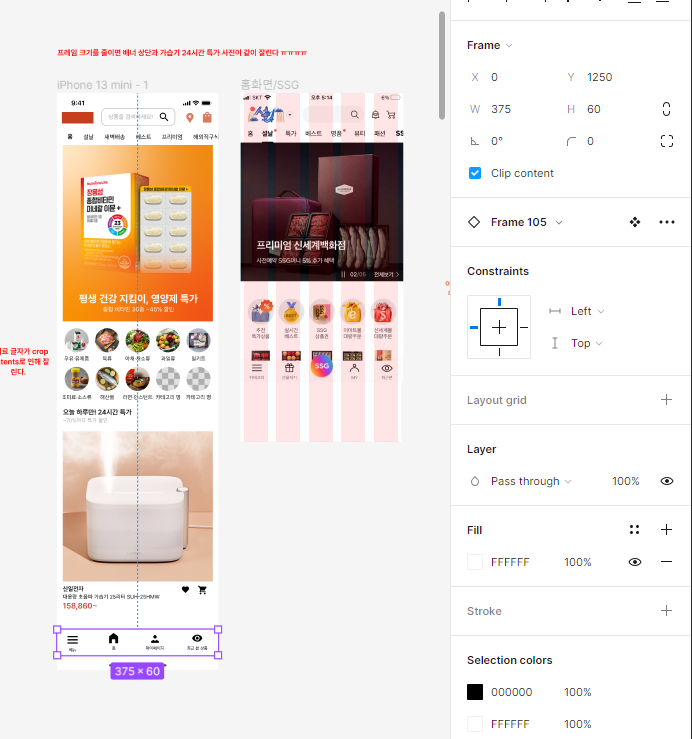
Task: Open the Frame 105 options ellipsis menu
Action: (x=667, y=222)
